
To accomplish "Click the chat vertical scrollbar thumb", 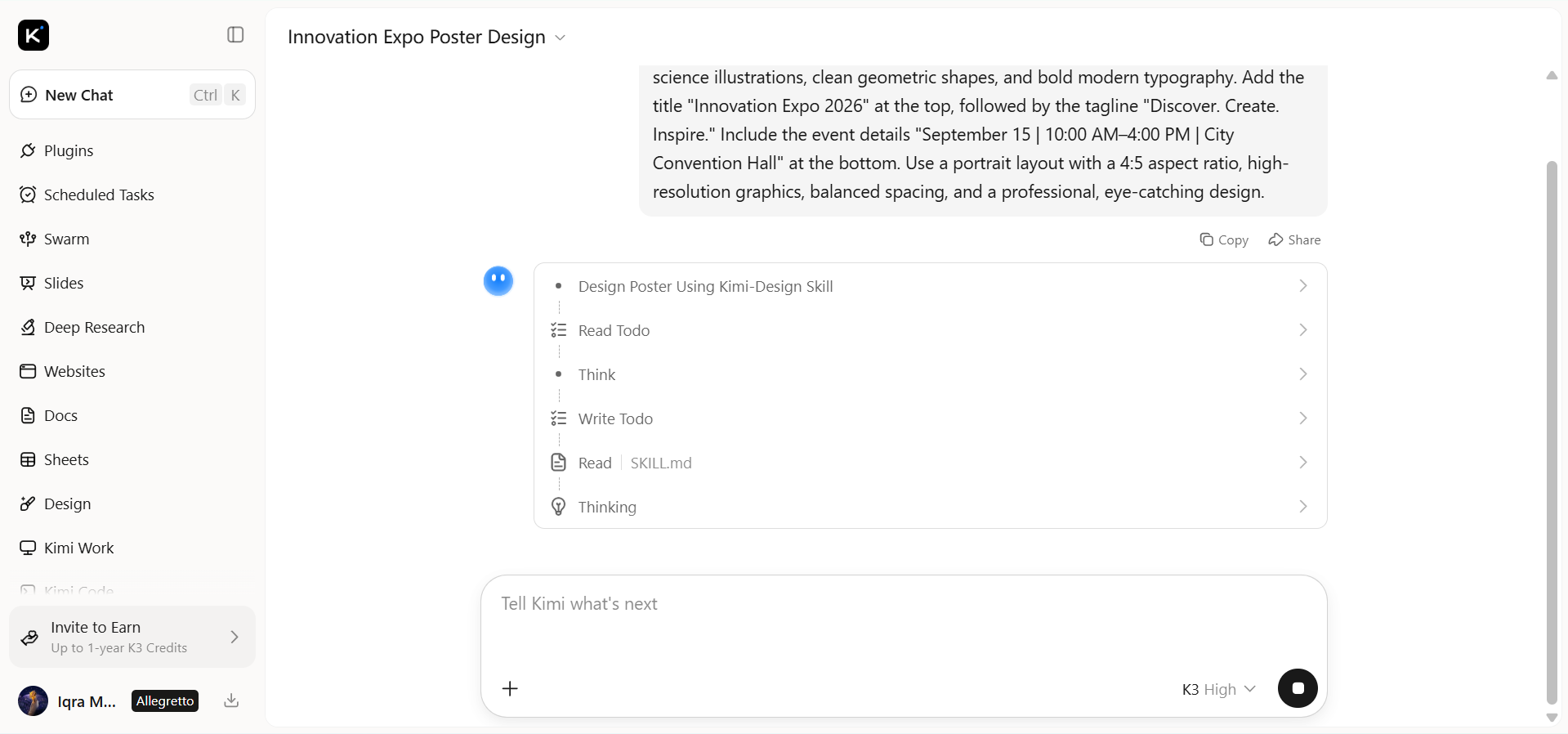I will (x=1552, y=432).
